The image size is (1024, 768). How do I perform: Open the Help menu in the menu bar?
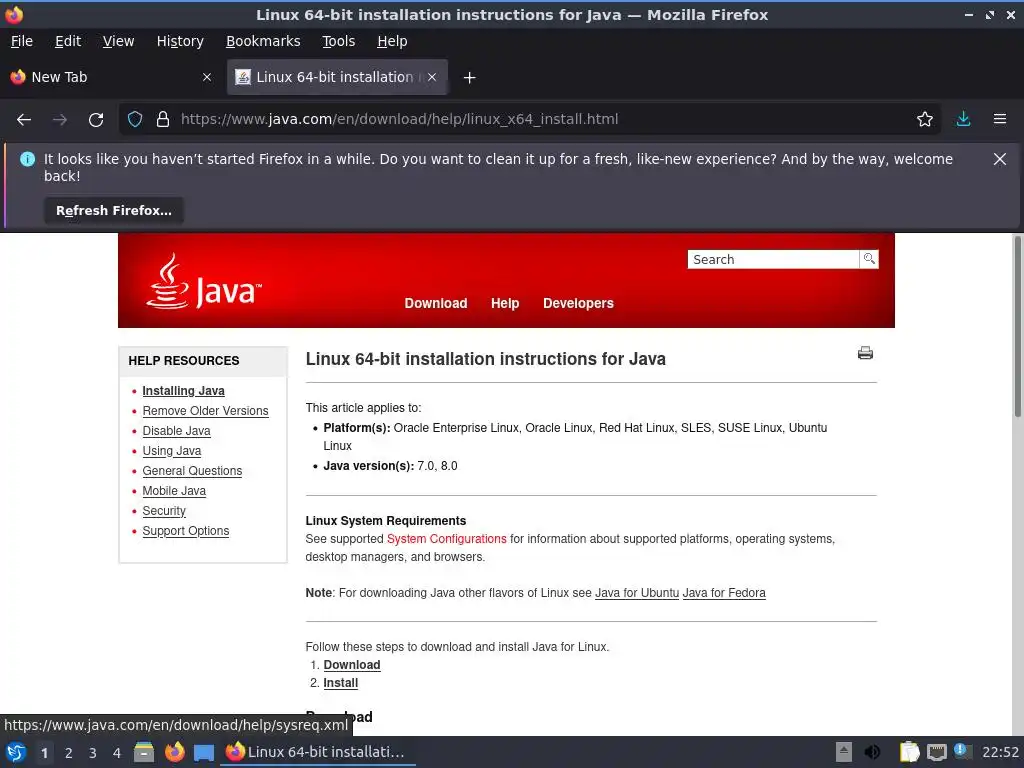(x=392, y=41)
